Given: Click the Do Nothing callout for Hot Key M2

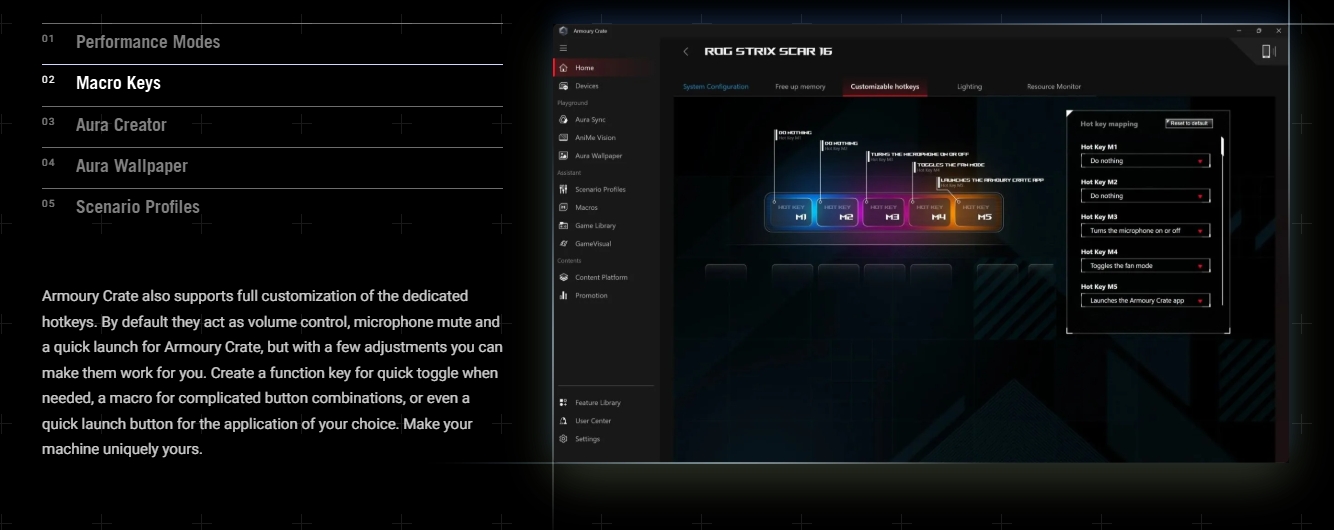Looking at the screenshot, I should pos(840,144).
